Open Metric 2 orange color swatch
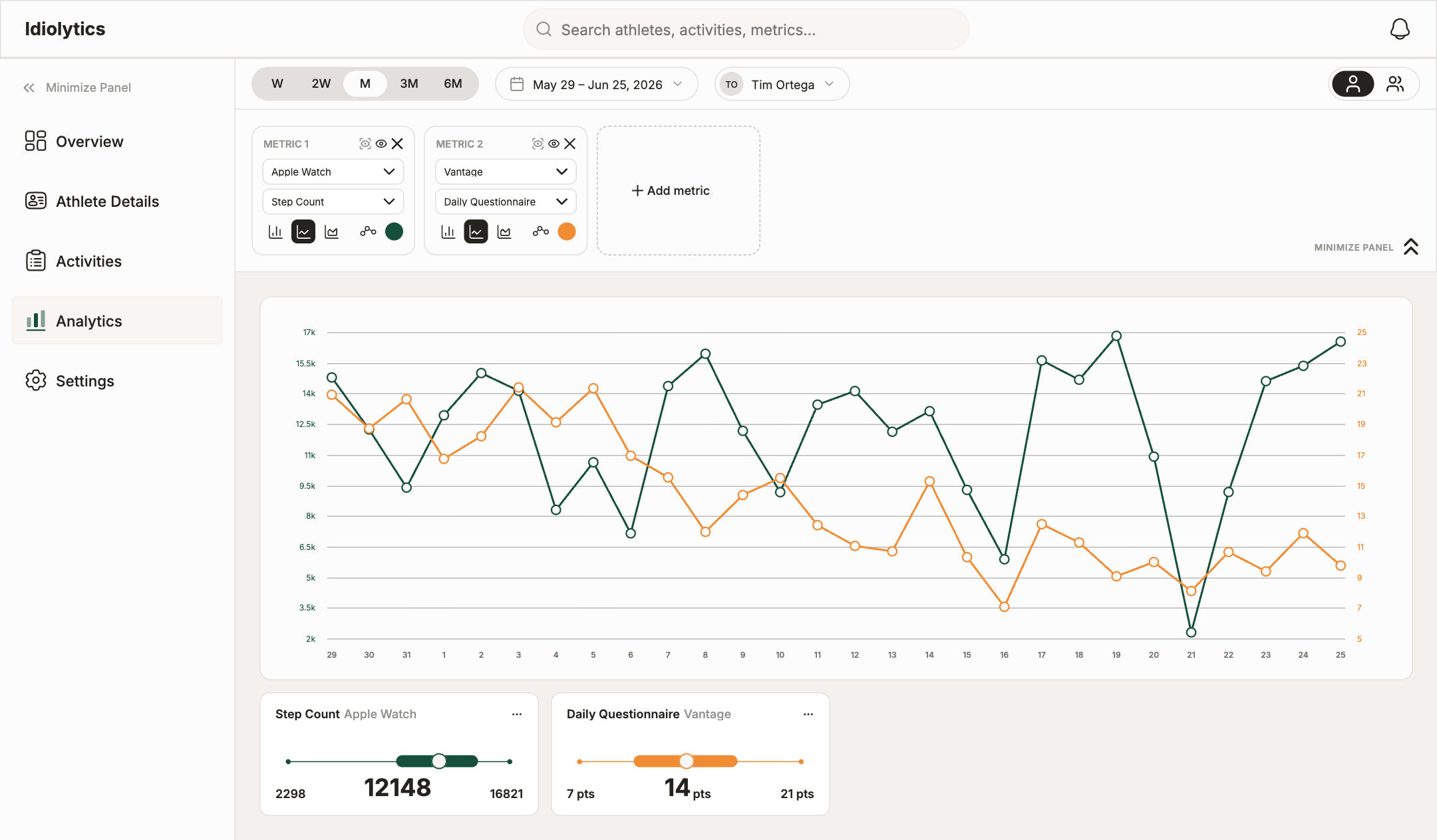Viewport: 1437px width, 840px height. coord(567,231)
